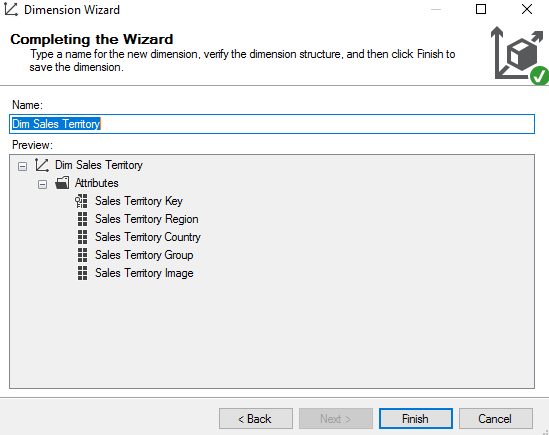Select the Dim Sales Territory dimension icon in preview
Screen dimensions: 549x435
click(42, 165)
